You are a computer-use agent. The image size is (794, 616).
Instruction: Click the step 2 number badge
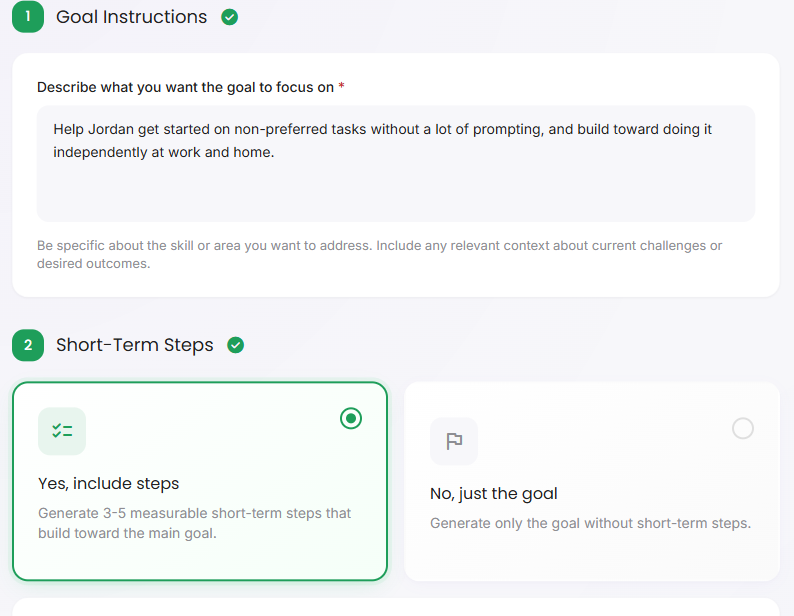click(28, 345)
